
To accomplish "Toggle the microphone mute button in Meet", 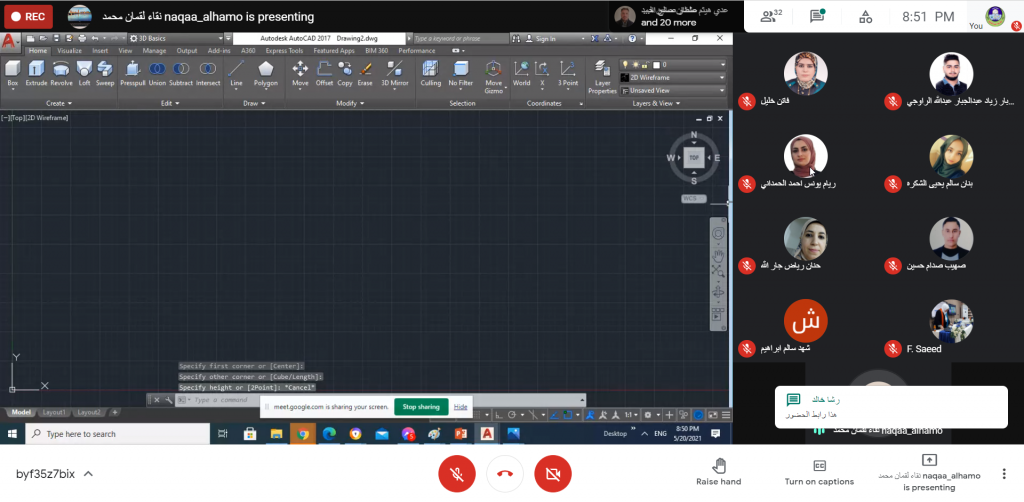I will coord(456,473).
